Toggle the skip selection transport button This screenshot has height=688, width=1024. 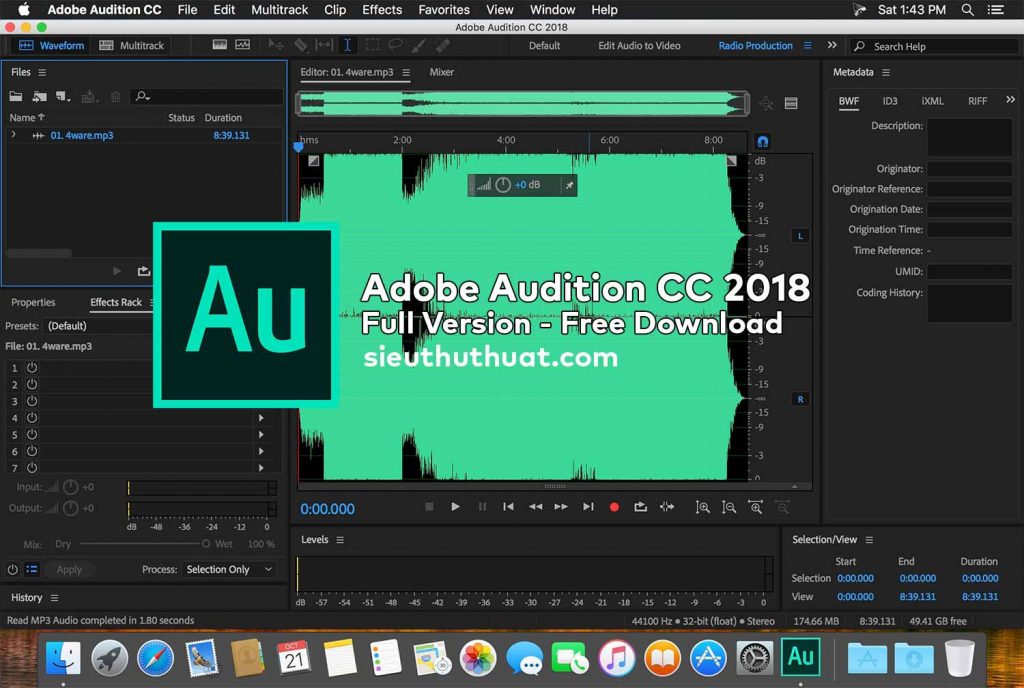tap(667, 507)
